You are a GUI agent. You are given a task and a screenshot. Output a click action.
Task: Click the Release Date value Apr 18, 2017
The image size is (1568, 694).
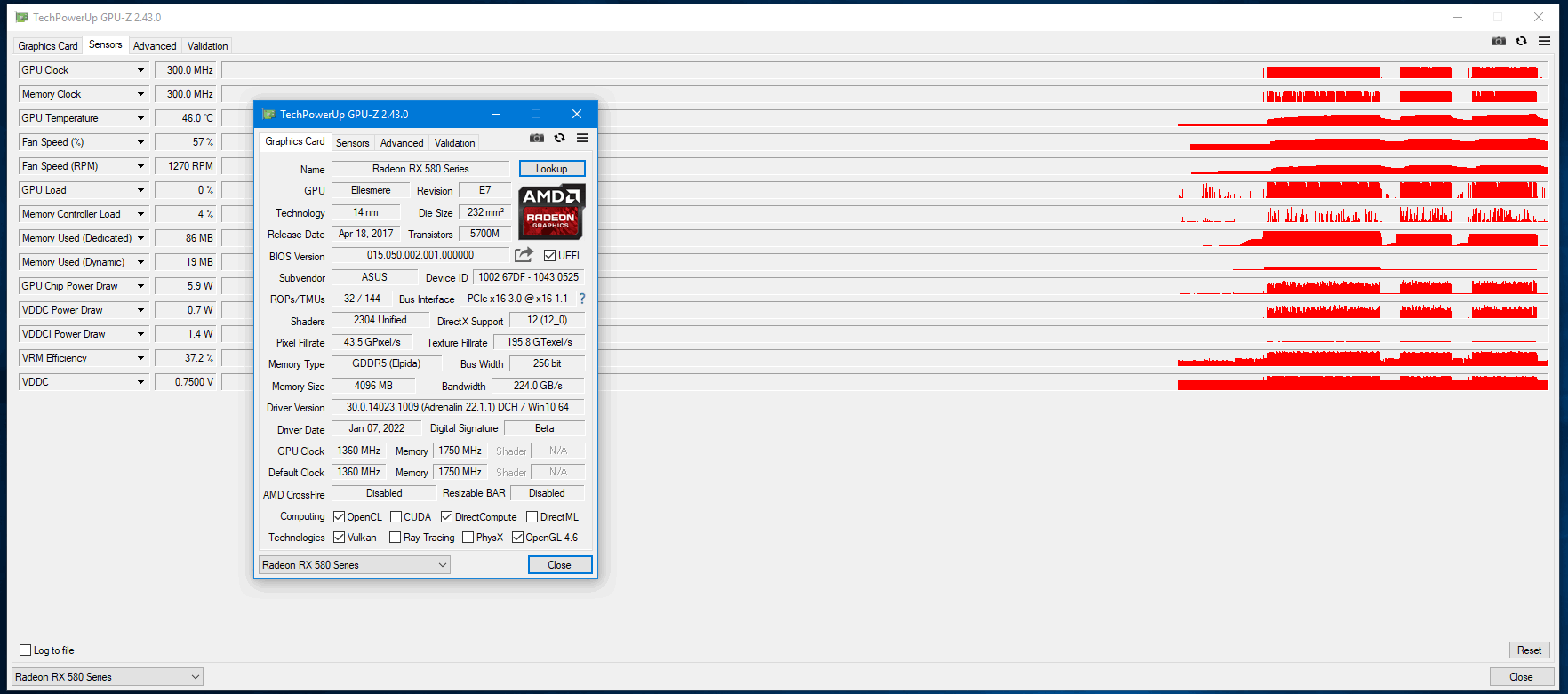(x=366, y=234)
